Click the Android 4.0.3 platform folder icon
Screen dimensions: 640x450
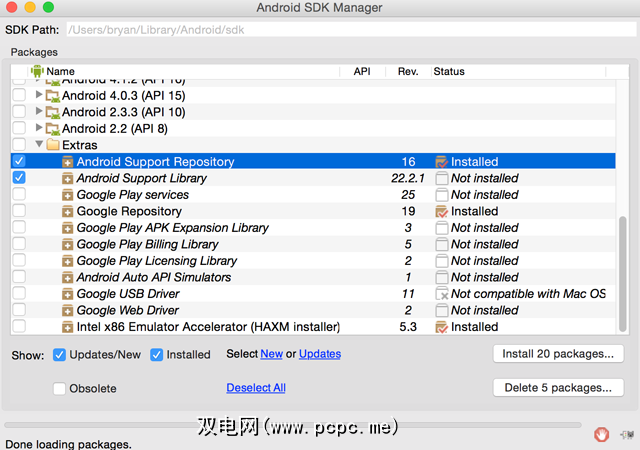tap(53, 95)
